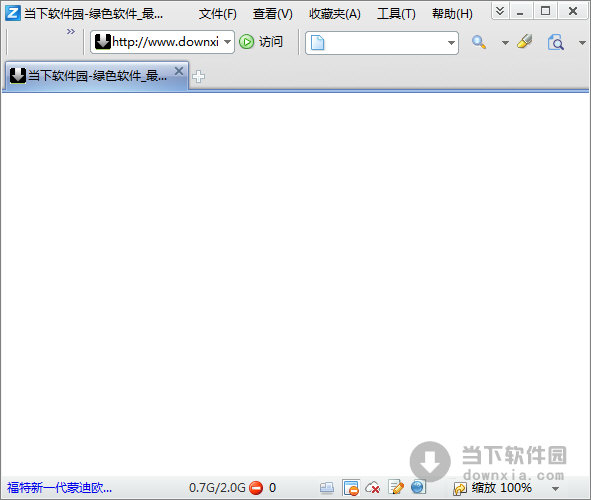591x500 pixels.
Task: Click the green 访问 go button
Action: 261,41
